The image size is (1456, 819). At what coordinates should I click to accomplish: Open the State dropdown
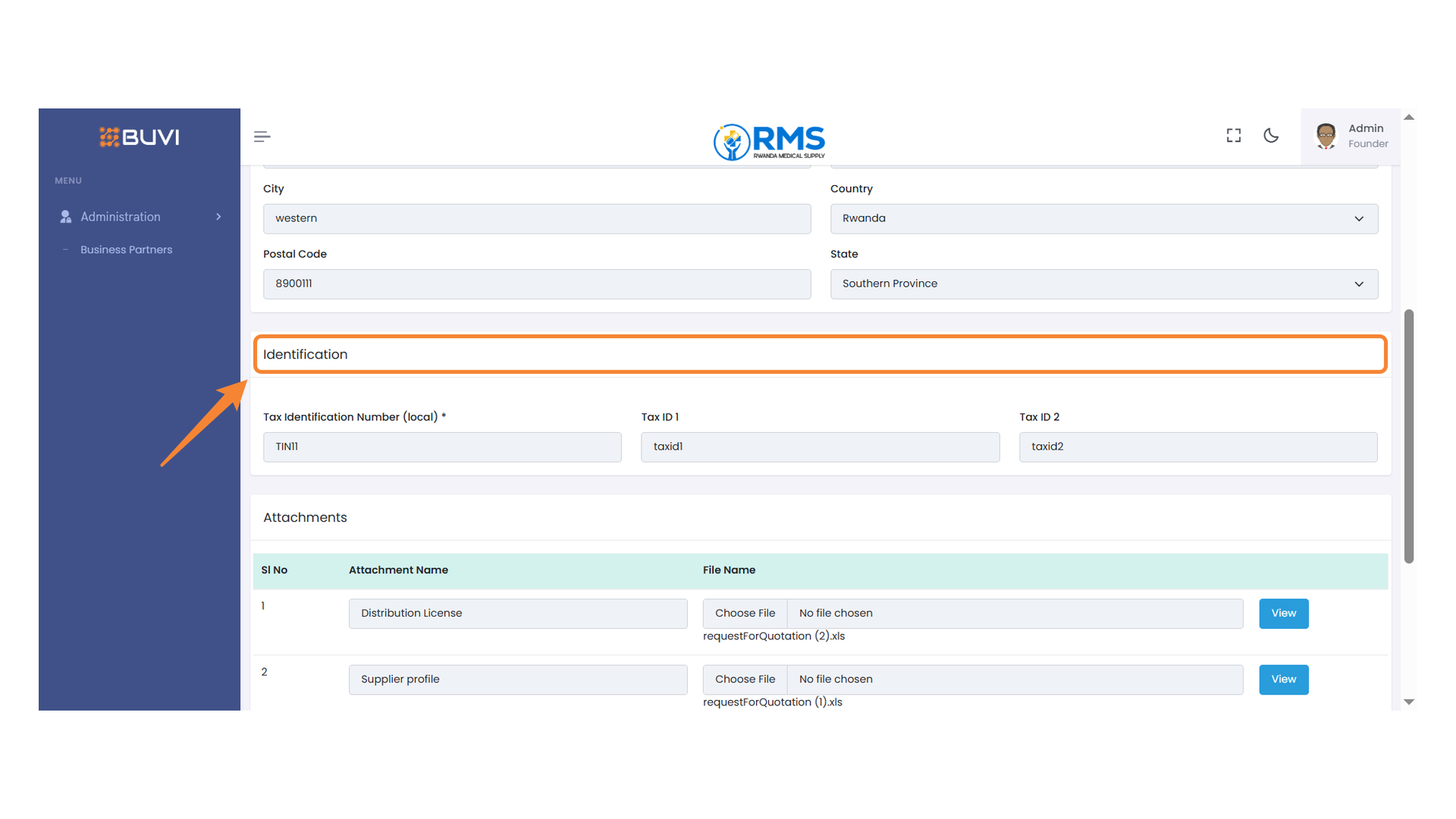coord(1103,284)
